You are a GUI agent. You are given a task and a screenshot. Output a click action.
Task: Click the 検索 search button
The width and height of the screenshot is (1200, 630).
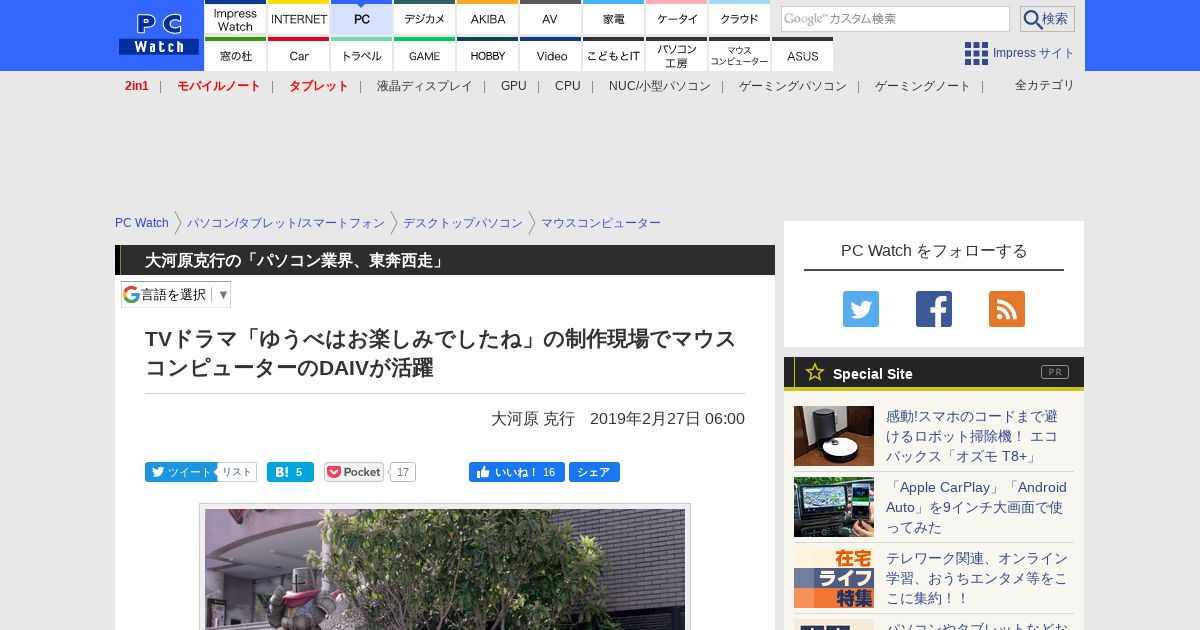1047,19
